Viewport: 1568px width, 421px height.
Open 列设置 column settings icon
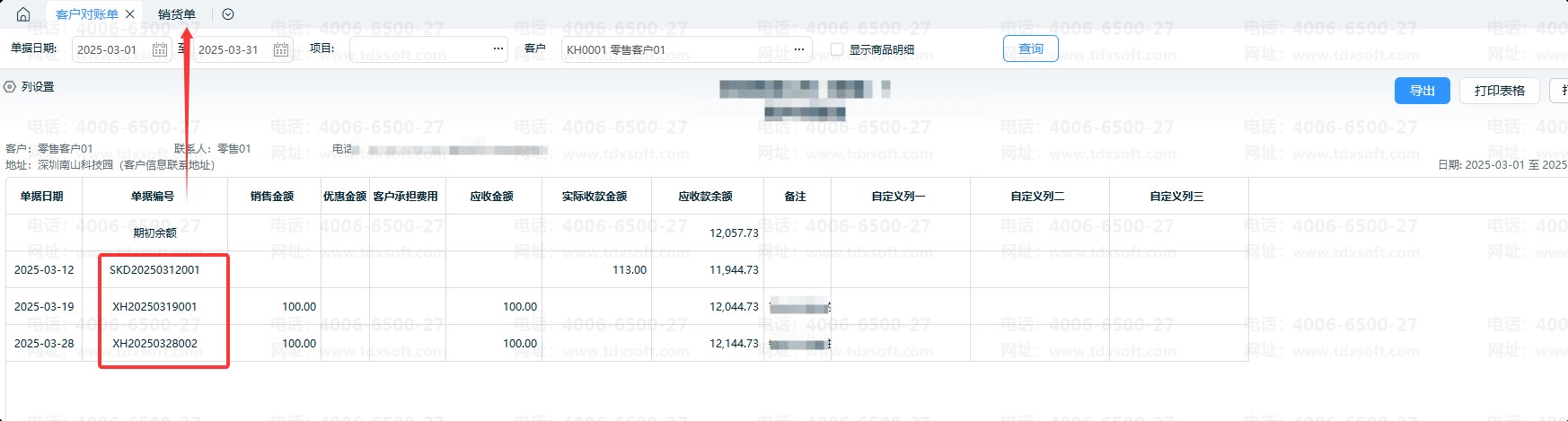click(11, 87)
